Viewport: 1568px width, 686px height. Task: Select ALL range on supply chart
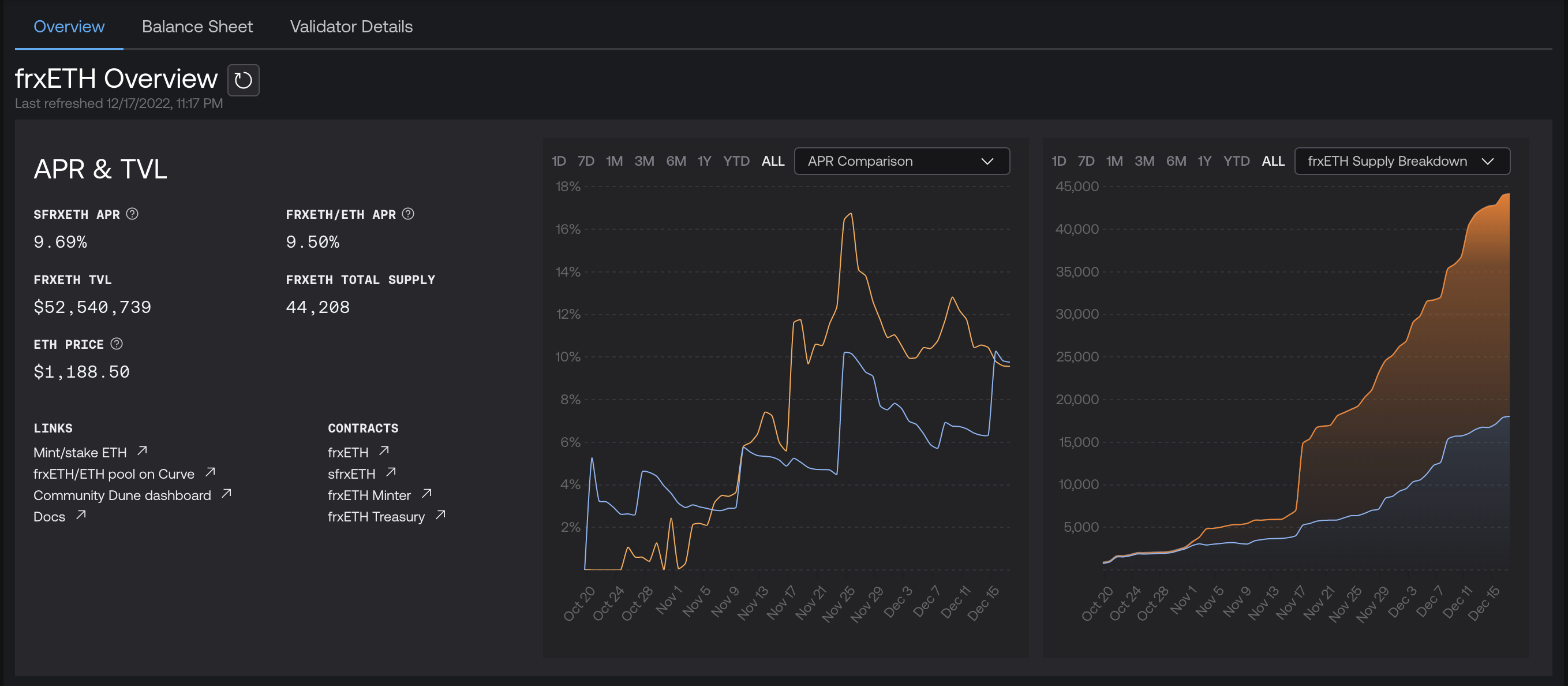pos(1274,161)
